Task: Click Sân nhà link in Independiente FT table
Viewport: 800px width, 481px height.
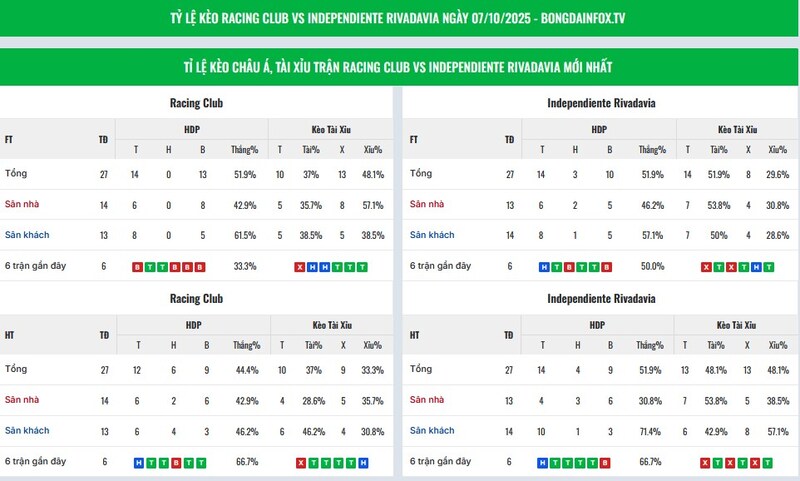Action: (428, 204)
